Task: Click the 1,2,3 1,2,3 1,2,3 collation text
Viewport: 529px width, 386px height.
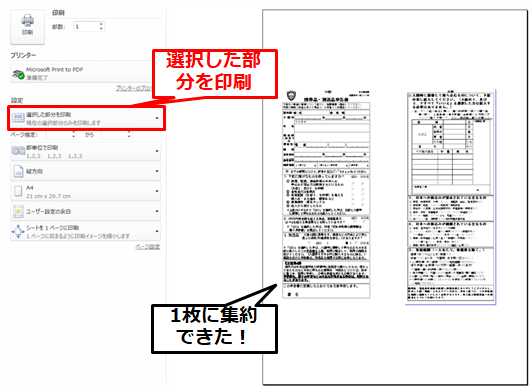Action: point(54,156)
